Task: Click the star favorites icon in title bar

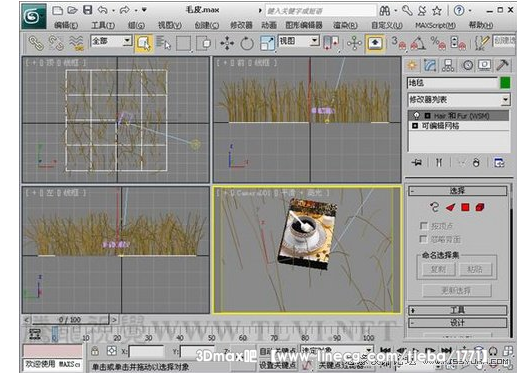Action: 437,11
